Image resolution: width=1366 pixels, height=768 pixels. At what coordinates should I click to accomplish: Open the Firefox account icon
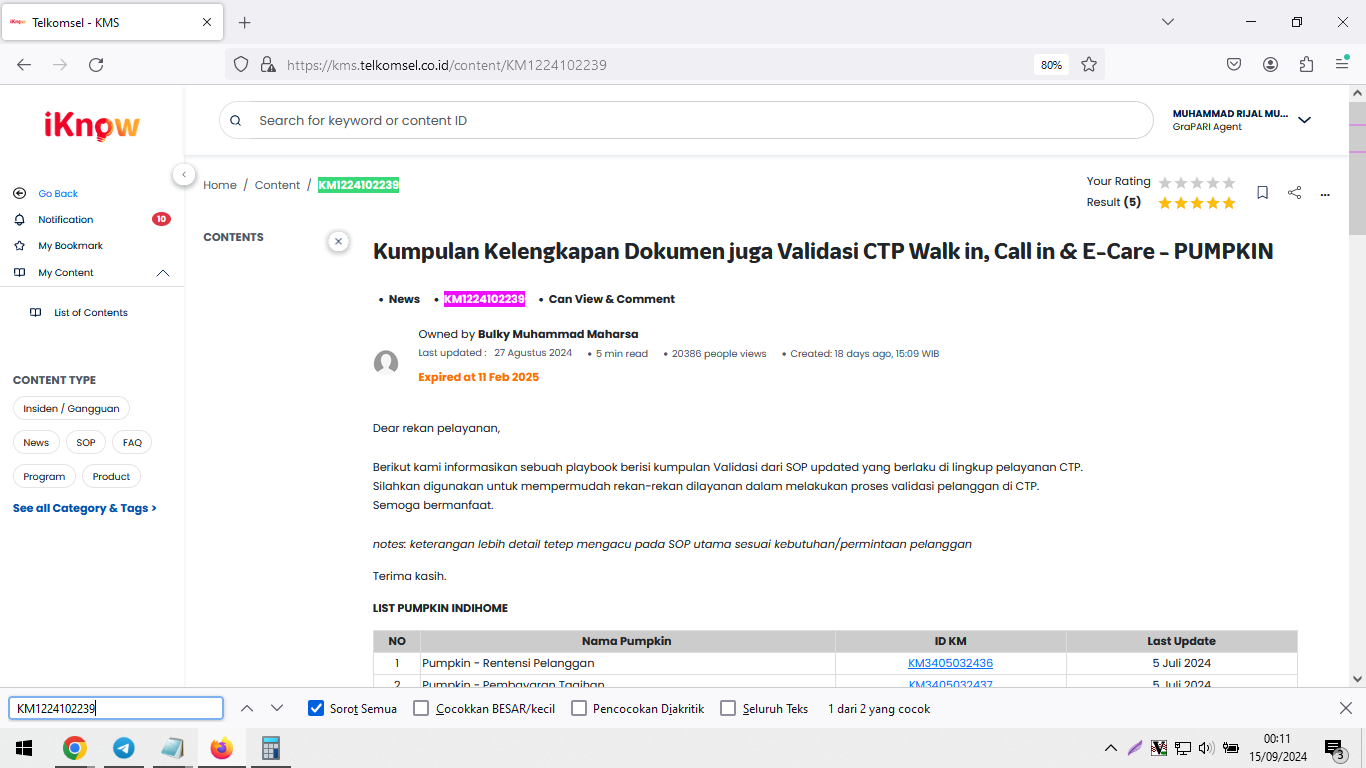(x=1270, y=64)
